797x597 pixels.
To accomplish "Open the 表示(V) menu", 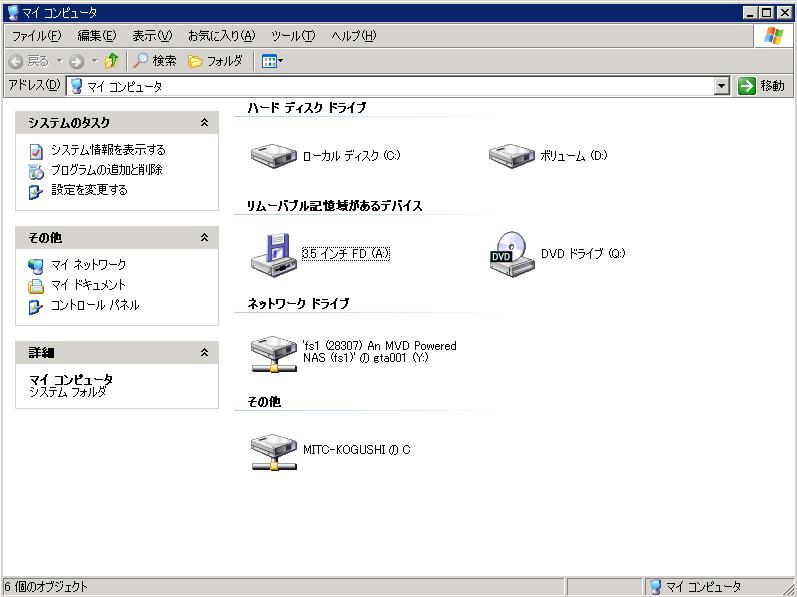I will (152, 36).
